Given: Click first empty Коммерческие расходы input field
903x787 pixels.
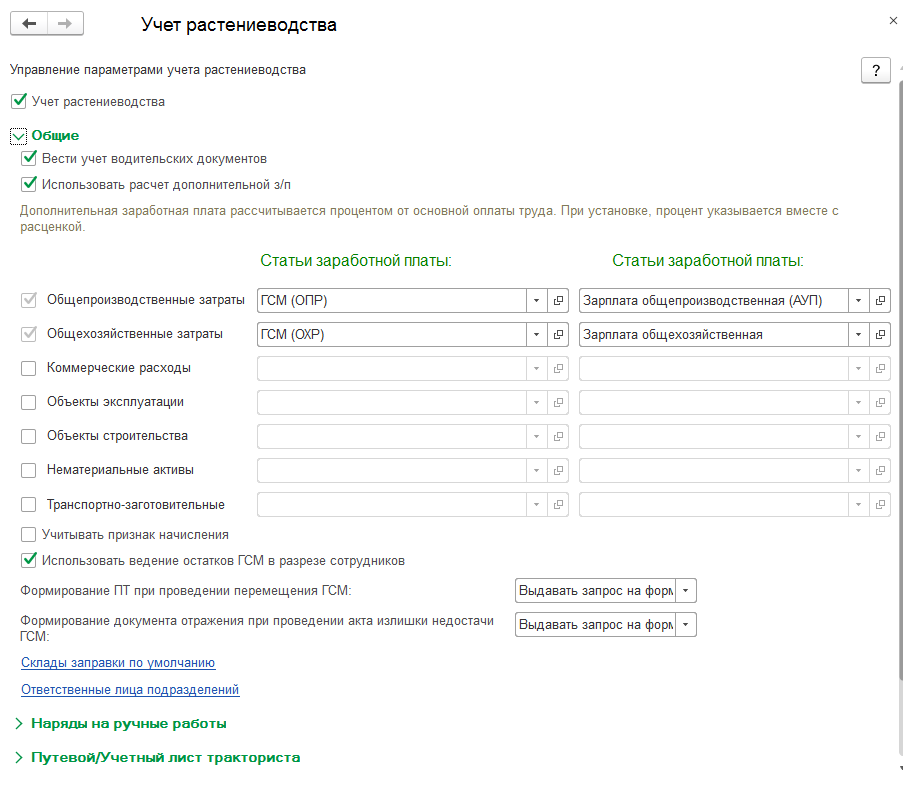Looking at the screenshot, I should tap(392, 368).
